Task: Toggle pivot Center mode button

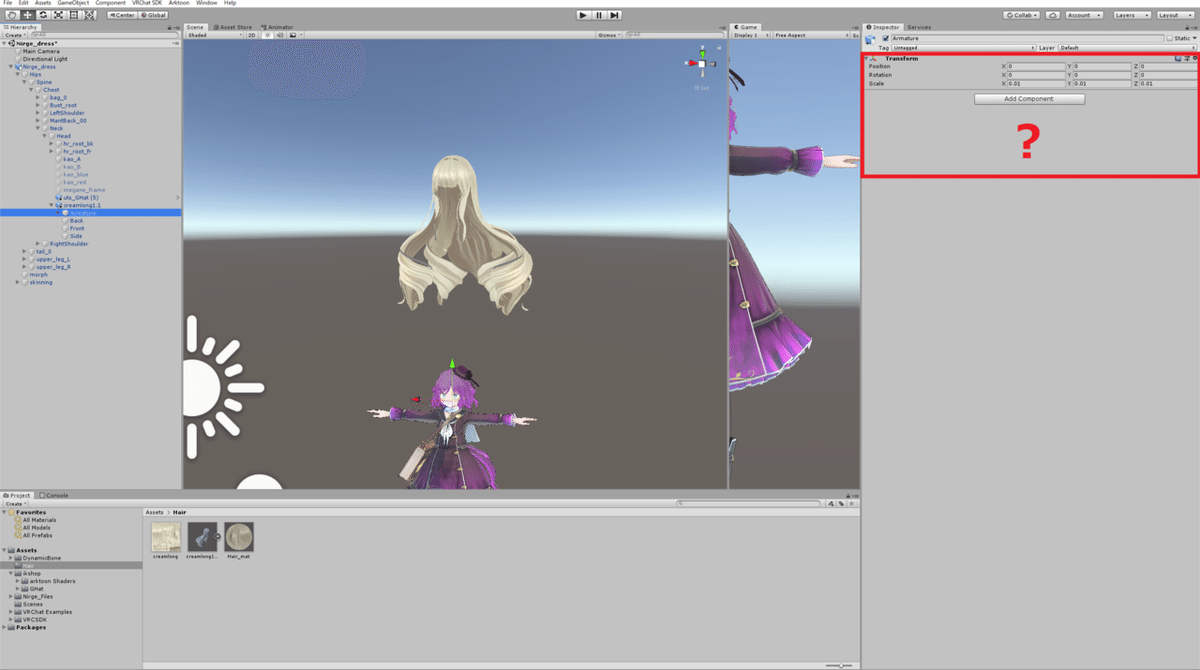Action: coord(122,15)
